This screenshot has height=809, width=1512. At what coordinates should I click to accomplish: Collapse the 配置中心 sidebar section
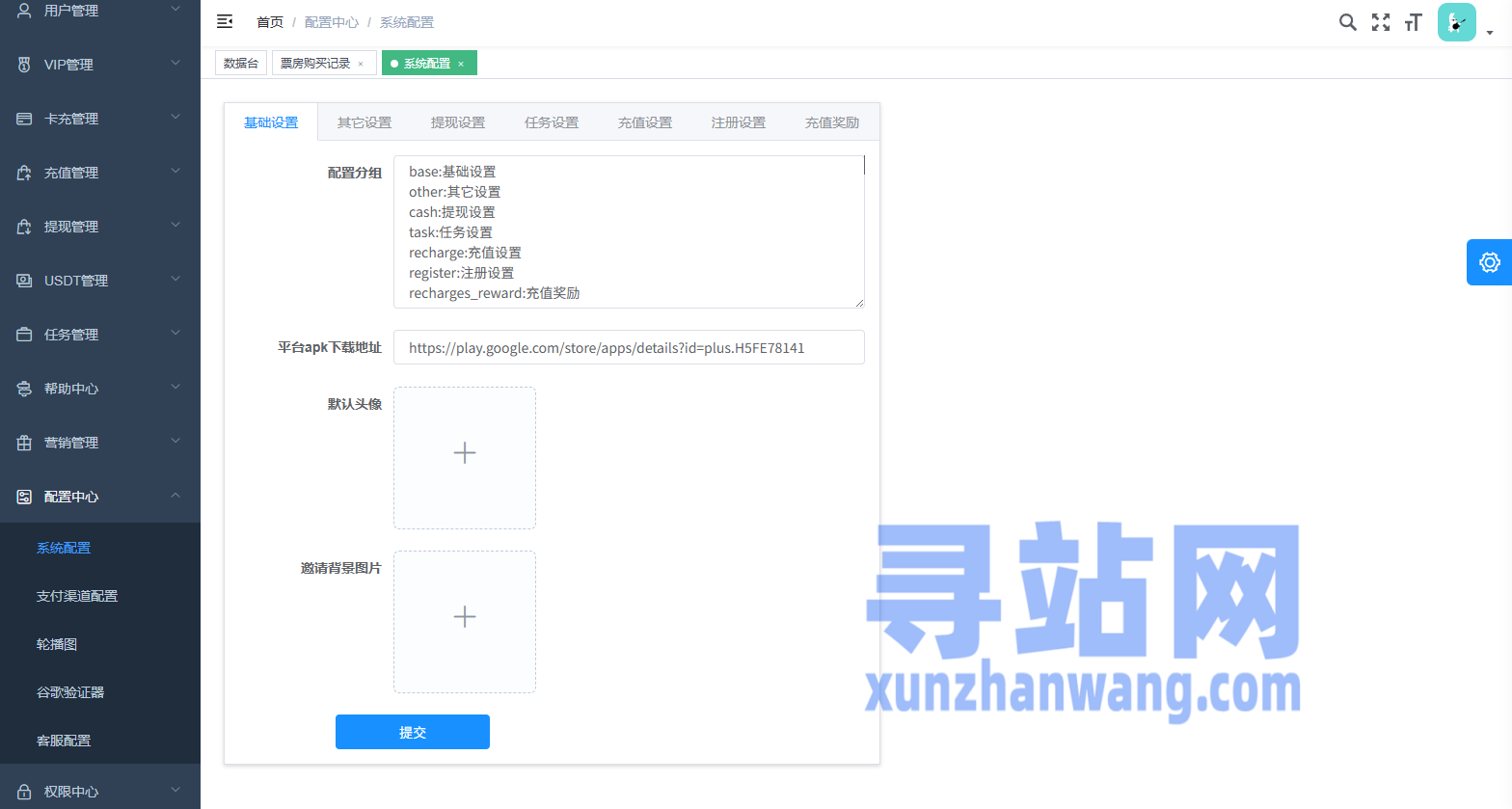tap(100, 497)
